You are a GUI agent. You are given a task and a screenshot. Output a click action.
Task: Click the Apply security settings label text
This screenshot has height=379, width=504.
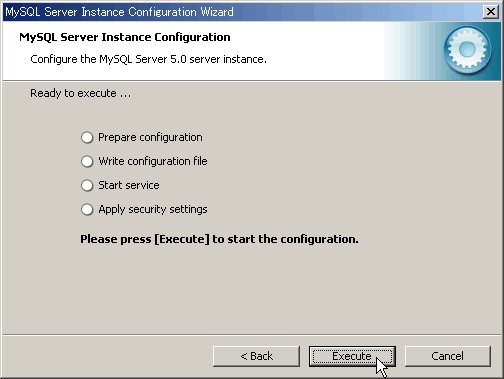[x=153, y=209]
